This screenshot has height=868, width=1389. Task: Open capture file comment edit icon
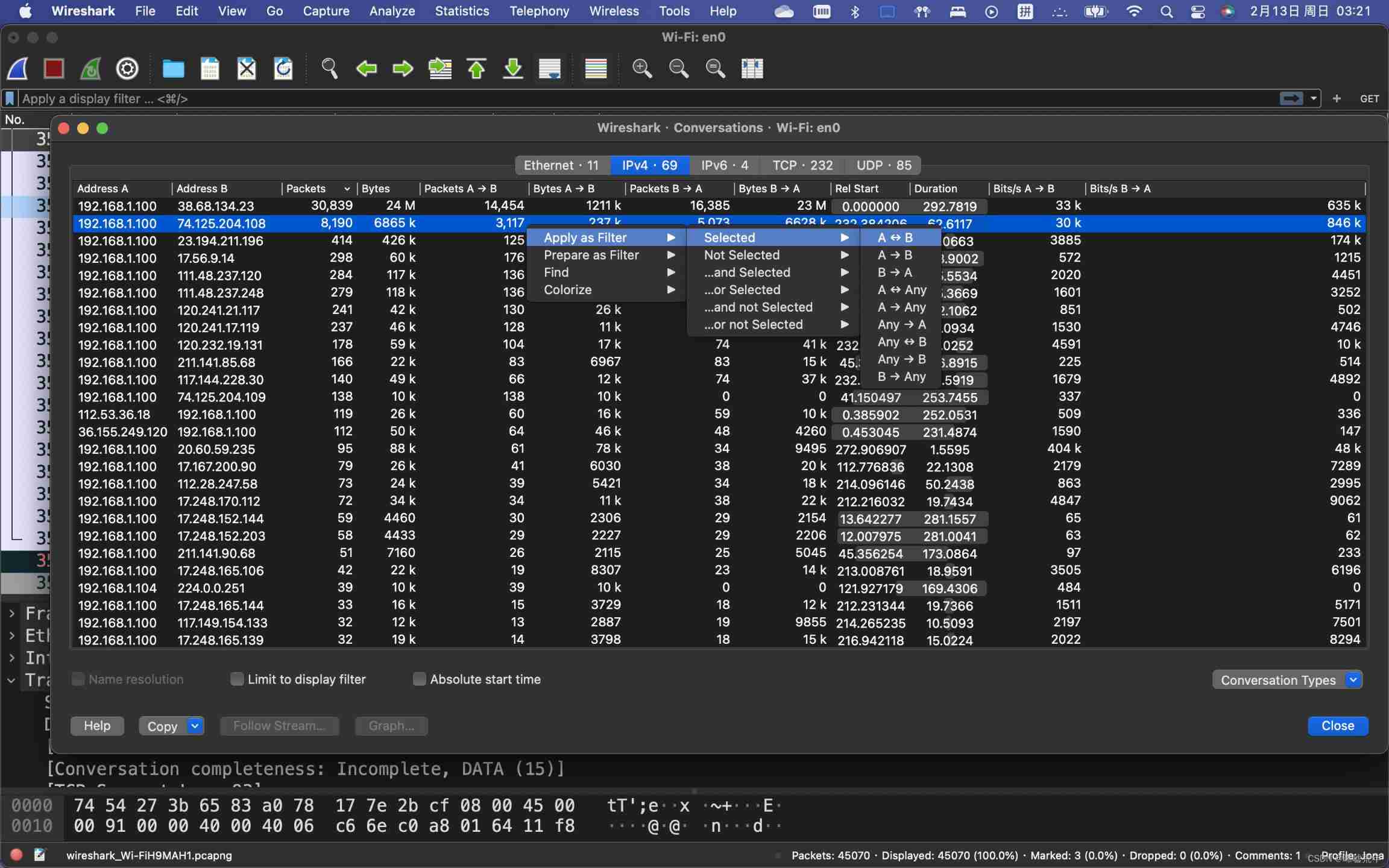[40, 855]
